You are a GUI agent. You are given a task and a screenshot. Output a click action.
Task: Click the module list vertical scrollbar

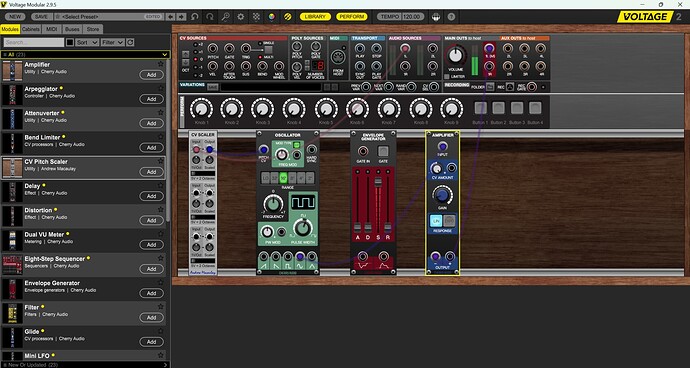coord(168,141)
